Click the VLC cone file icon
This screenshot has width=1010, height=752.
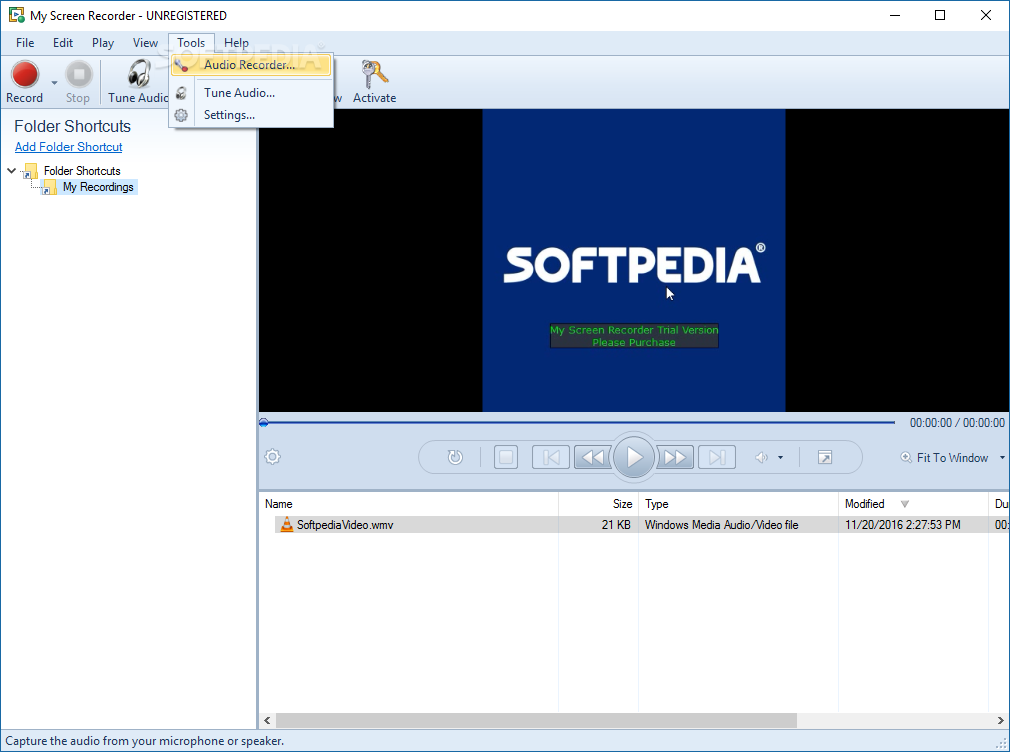click(x=287, y=525)
